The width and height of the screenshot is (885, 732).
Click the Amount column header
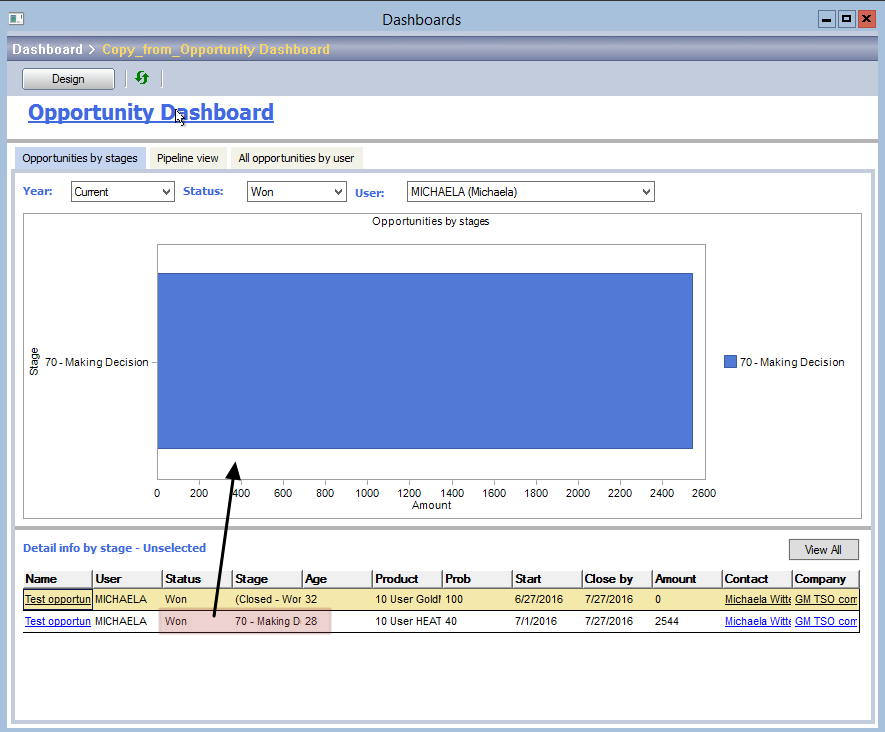click(674, 578)
